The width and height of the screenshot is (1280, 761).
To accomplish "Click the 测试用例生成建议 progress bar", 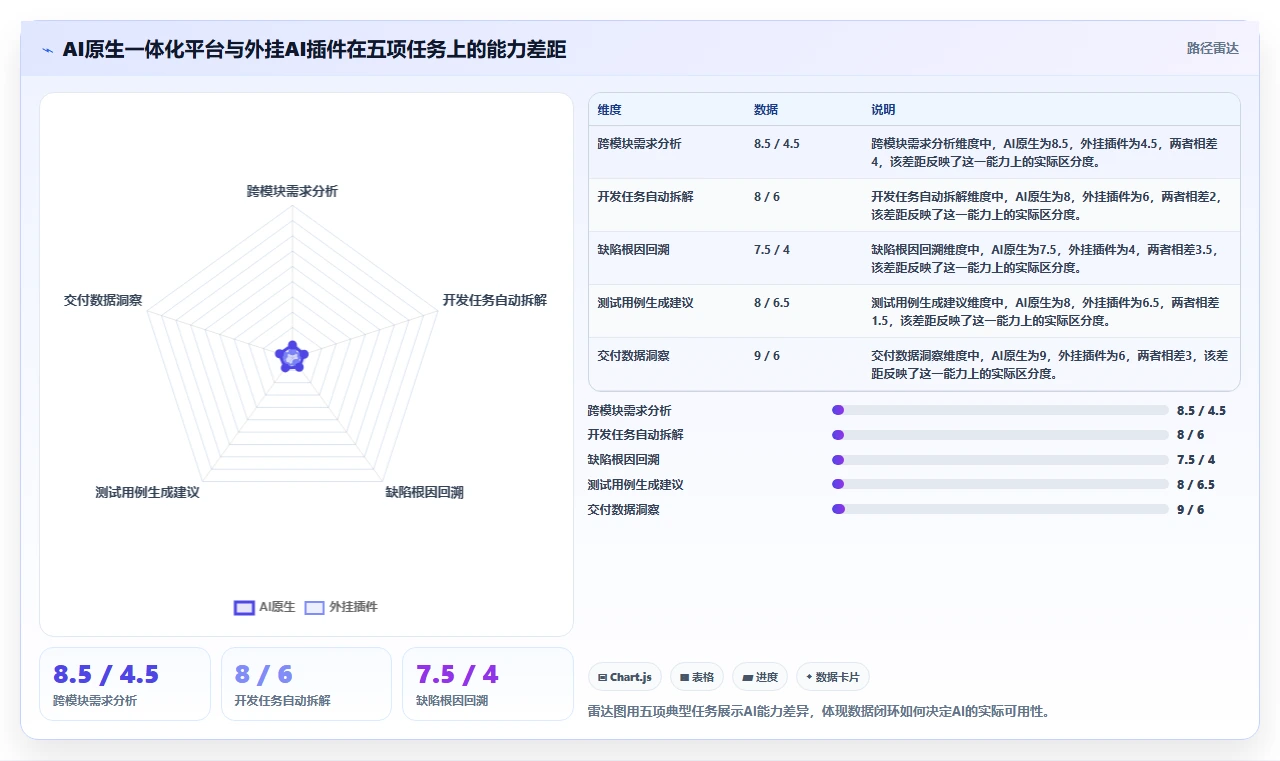I will 1000,485.
